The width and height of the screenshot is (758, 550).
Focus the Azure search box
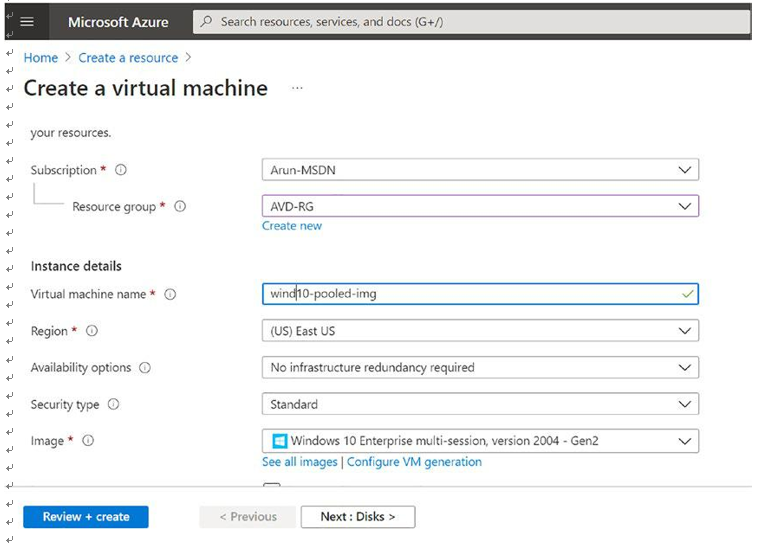(x=471, y=22)
